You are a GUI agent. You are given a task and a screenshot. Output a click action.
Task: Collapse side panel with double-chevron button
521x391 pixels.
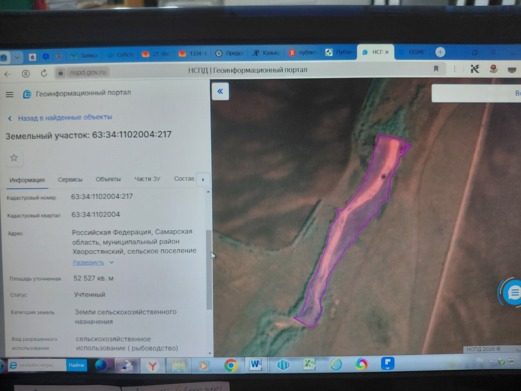[220, 91]
